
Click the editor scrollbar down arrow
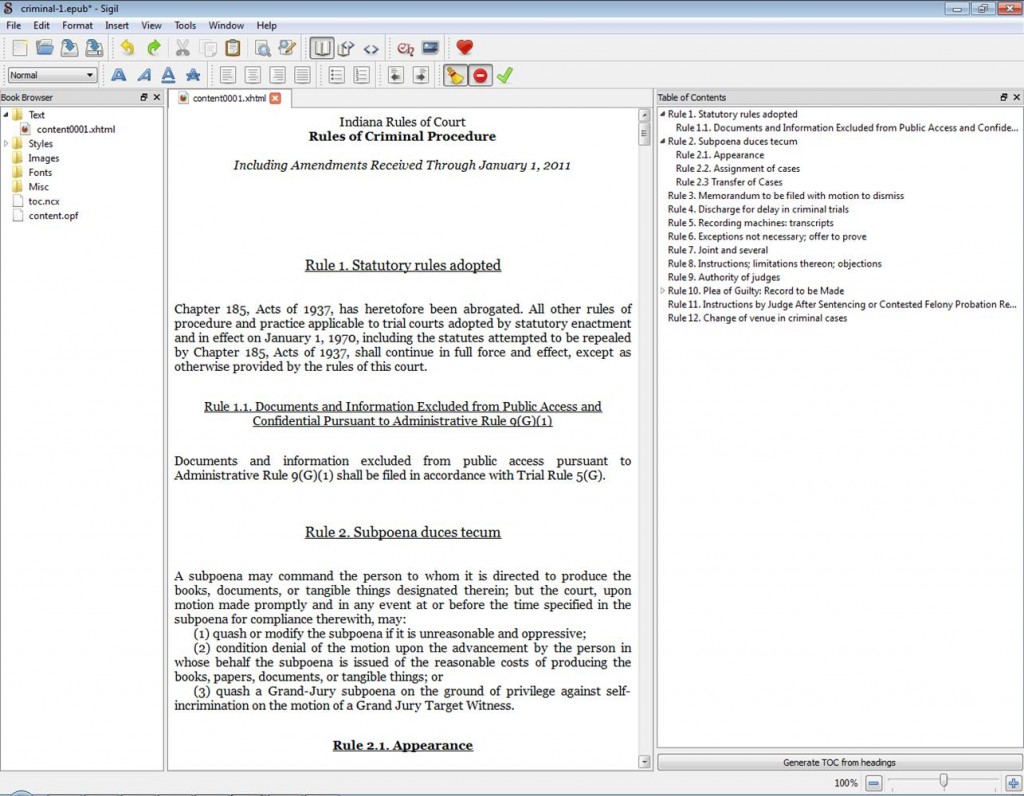[x=645, y=761]
